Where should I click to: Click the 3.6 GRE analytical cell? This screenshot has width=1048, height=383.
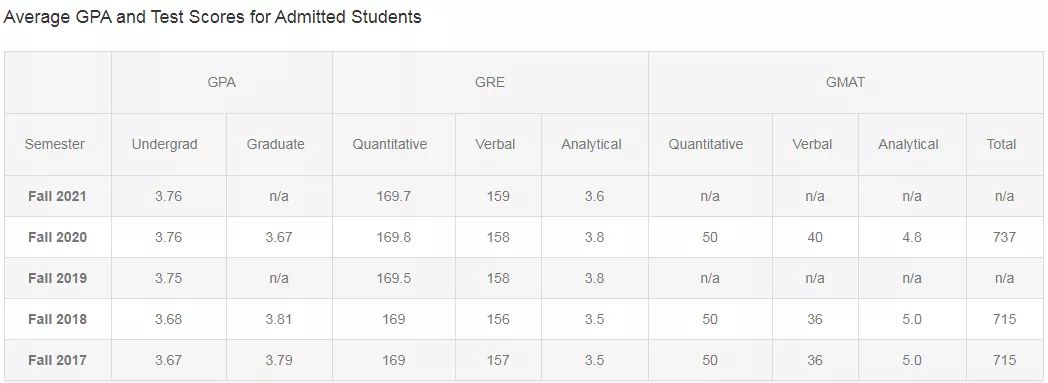click(594, 197)
